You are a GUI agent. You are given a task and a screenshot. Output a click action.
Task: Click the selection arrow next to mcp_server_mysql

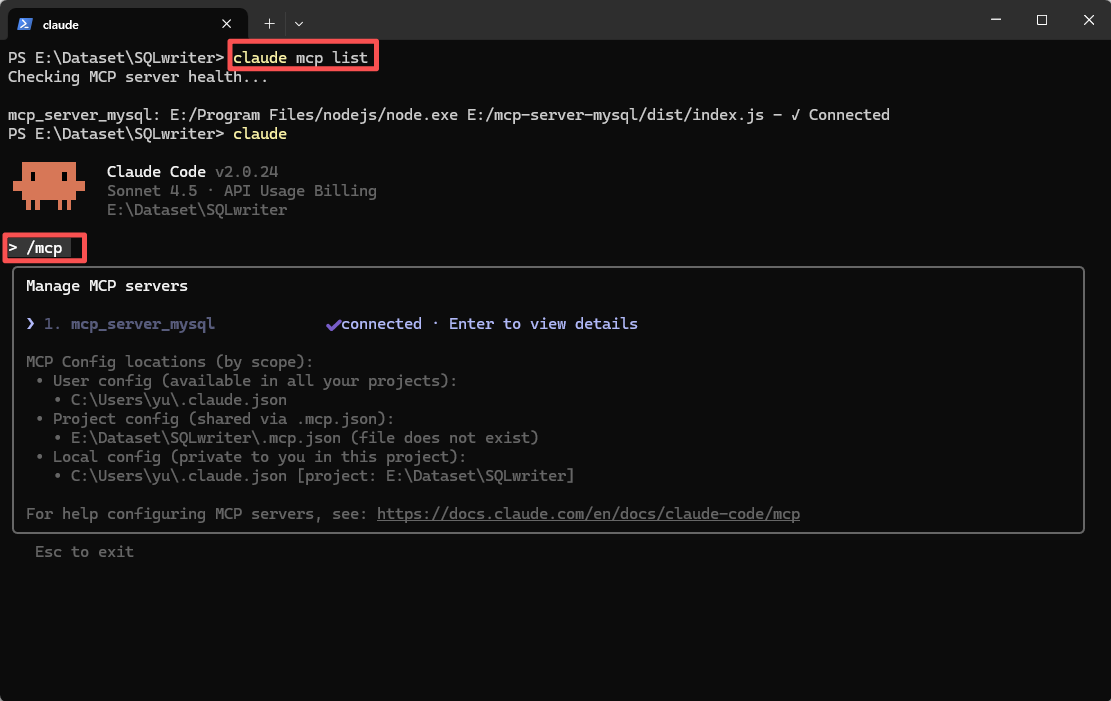(x=30, y=323)
